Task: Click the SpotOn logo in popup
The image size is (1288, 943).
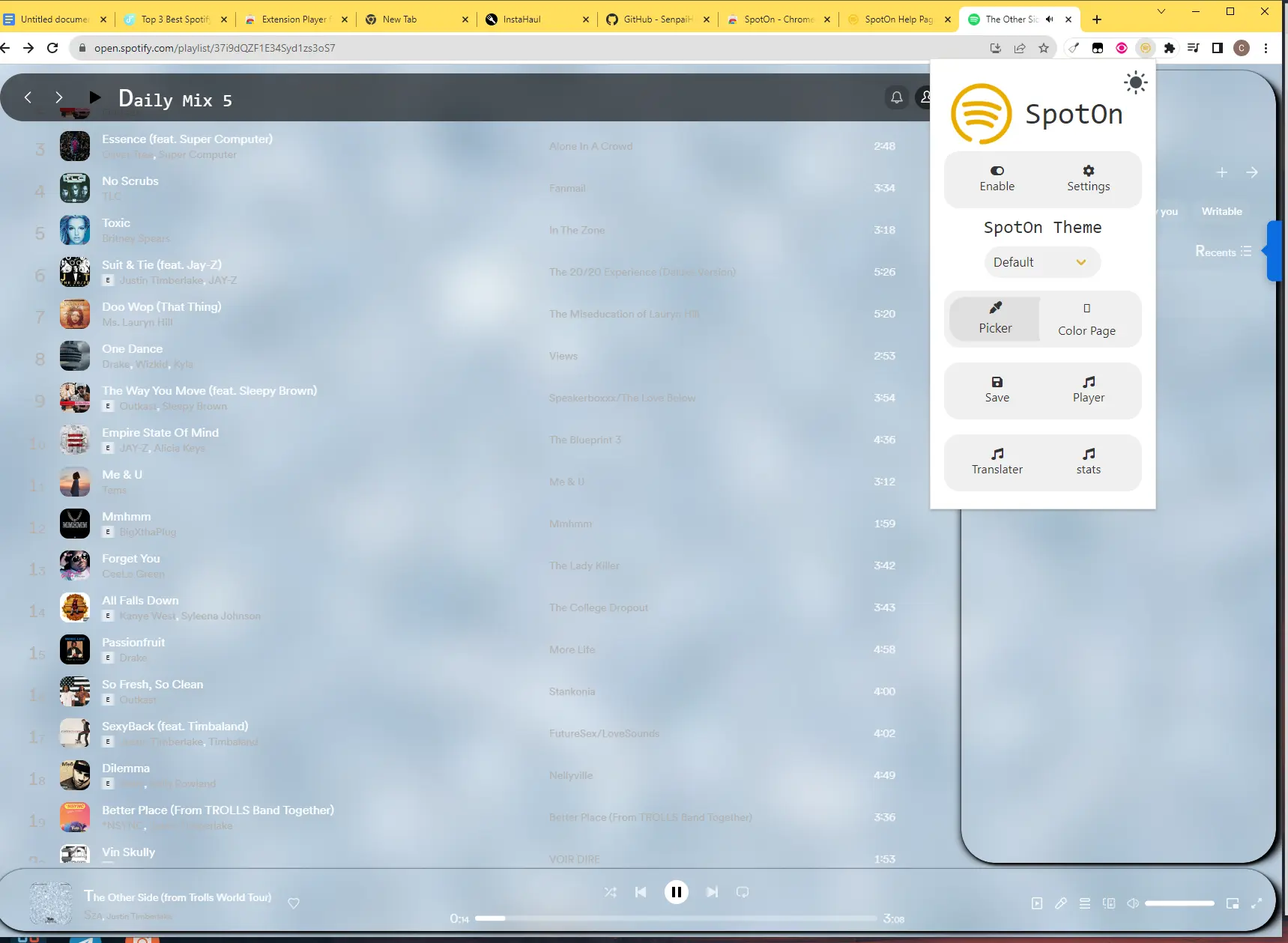Action: [981, 114]
